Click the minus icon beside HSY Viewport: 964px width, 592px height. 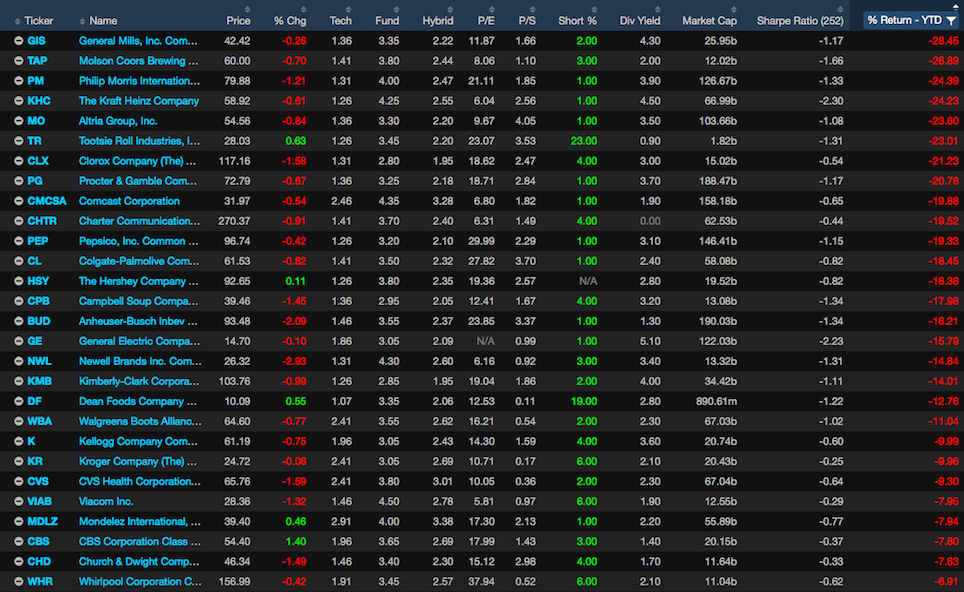[18, 281]
